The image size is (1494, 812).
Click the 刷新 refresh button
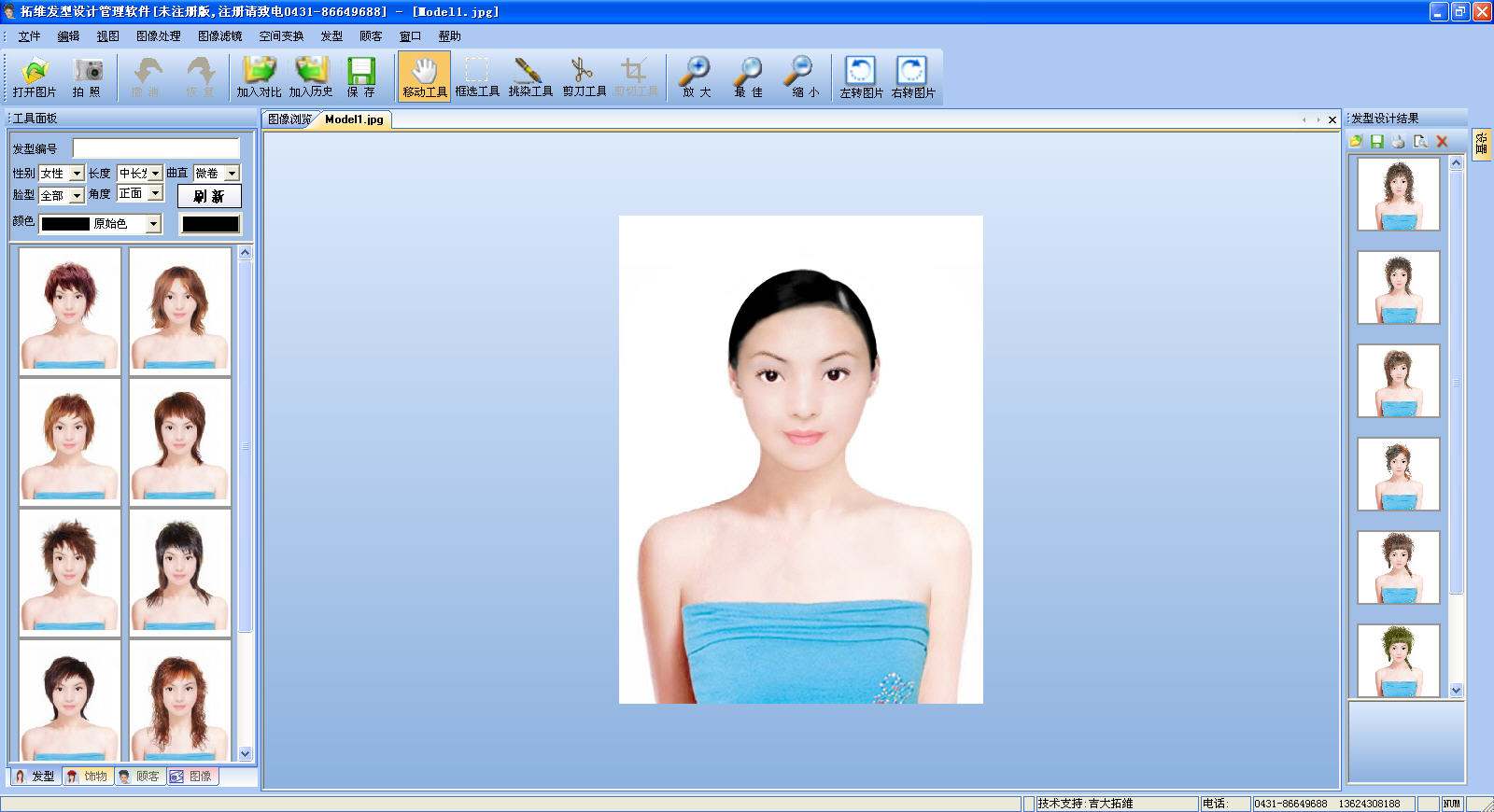[209, 196]
